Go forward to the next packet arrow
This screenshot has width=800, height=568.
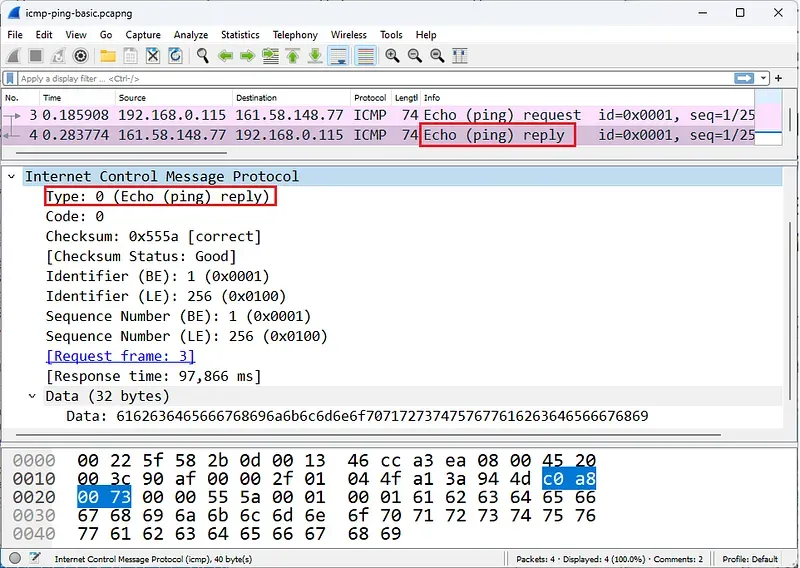pyautogui.click(x=247, y=56)
